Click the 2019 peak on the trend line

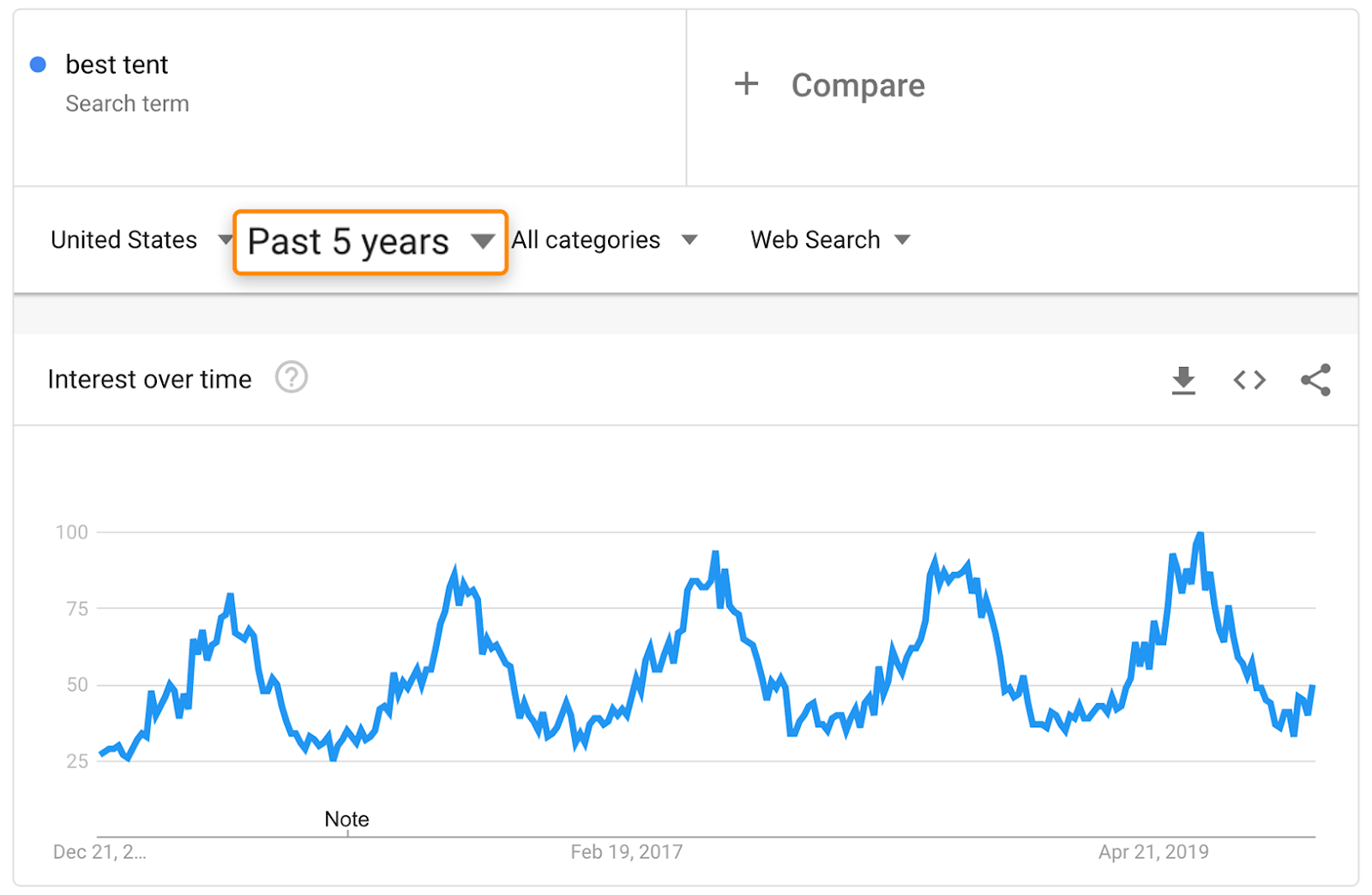(1200, 536)
